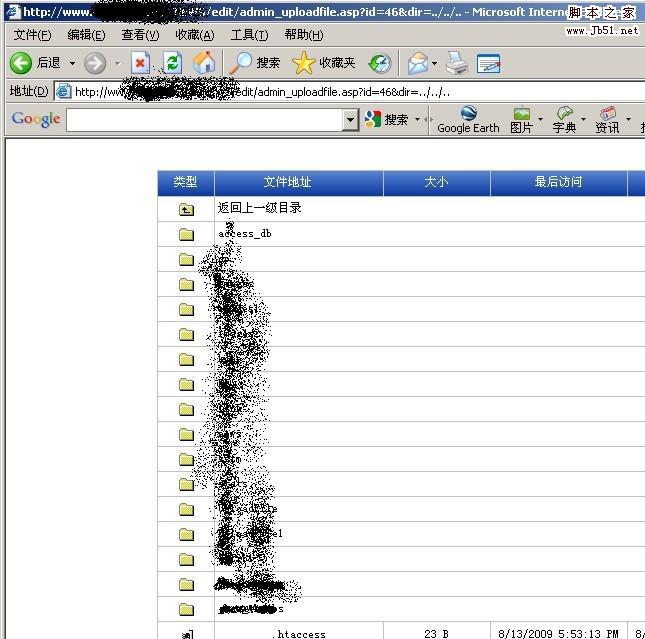Click the Google Earth toolbar button

point(468,120)
